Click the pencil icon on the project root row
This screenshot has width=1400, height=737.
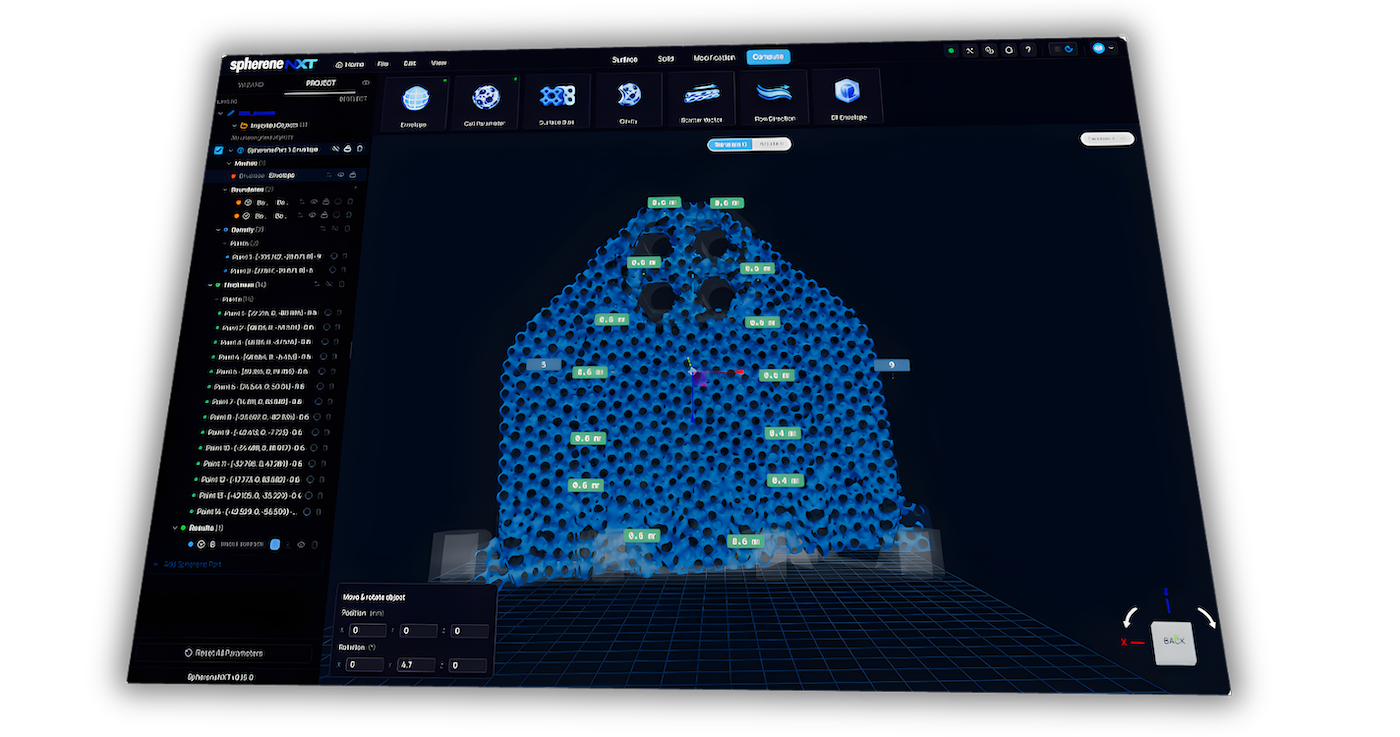click(x=232, y=113)
